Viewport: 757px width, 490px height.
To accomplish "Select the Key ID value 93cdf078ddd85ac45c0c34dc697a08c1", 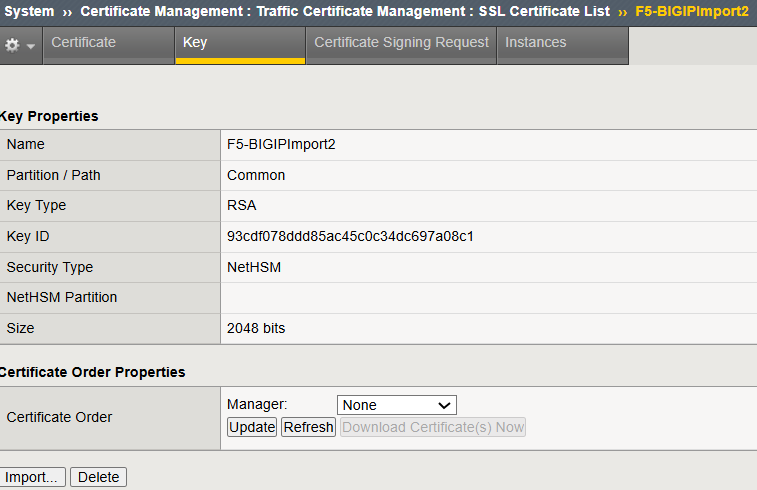I will coord(350,236).
